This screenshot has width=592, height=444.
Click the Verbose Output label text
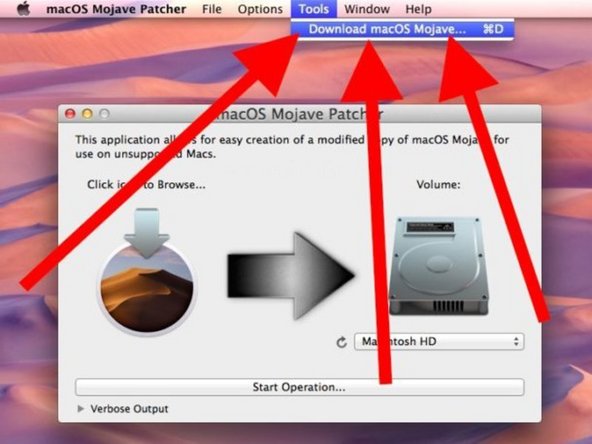tap(130, 409)
